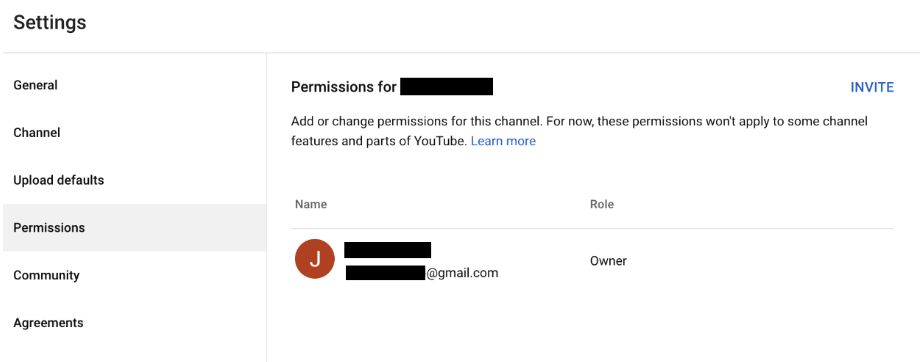Click the Name column header
Screen dimensions: 922x362
coord(311,205)
